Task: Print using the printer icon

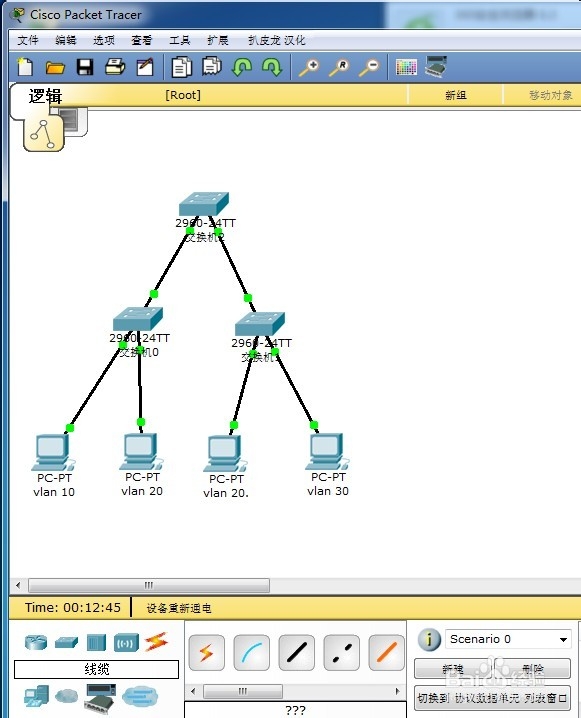Action: click(x=115, y=67)
